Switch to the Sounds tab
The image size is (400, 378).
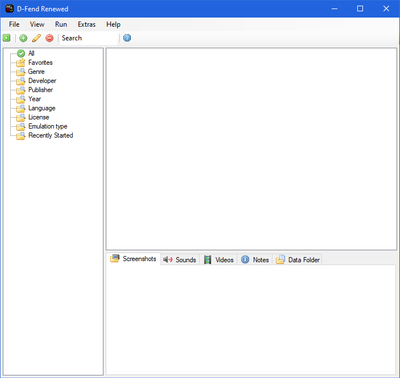pos(180,260)
